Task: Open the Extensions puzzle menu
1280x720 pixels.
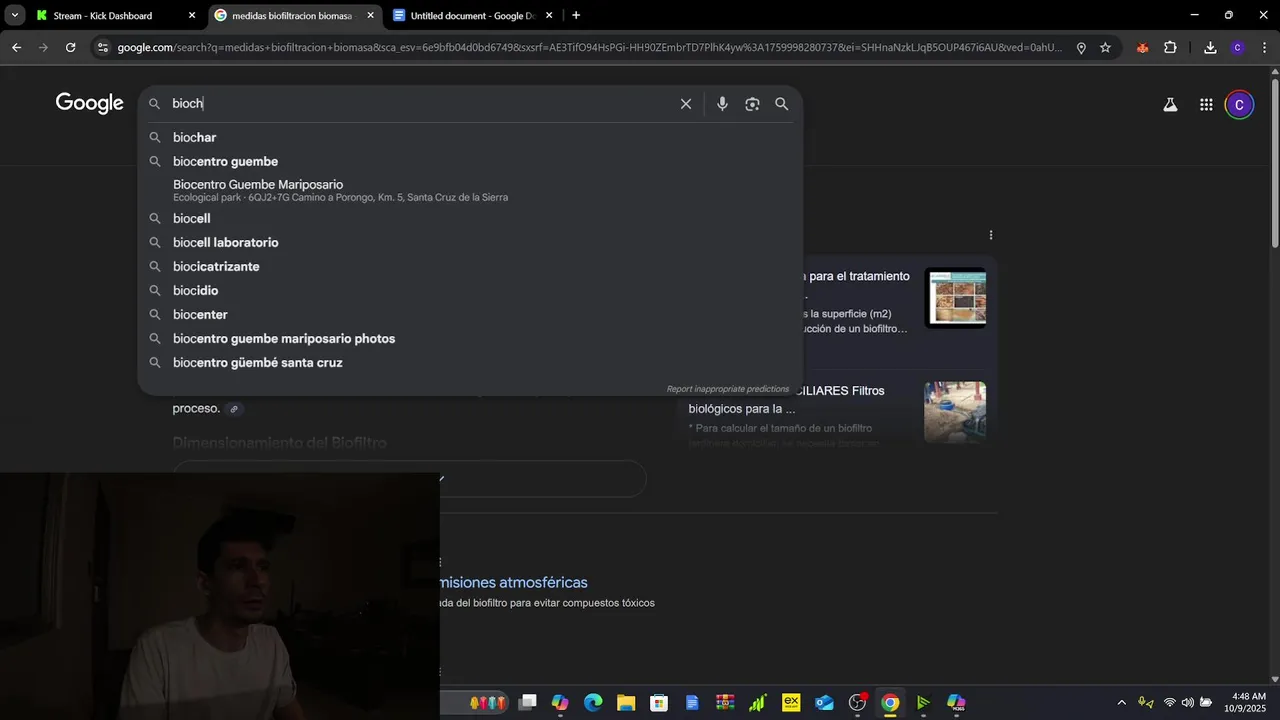Action: point(1170,47)
